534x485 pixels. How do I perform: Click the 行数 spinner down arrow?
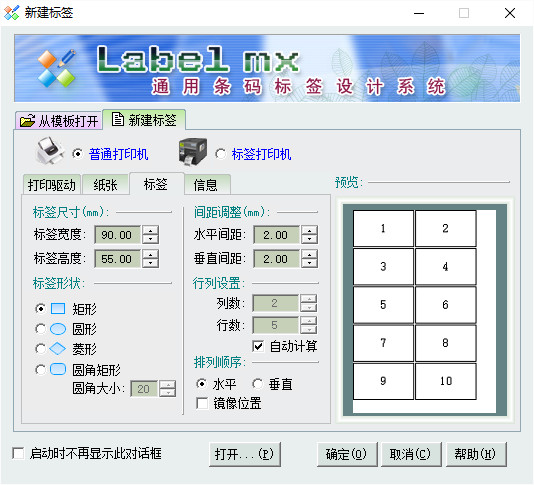[x=309, y=329]
